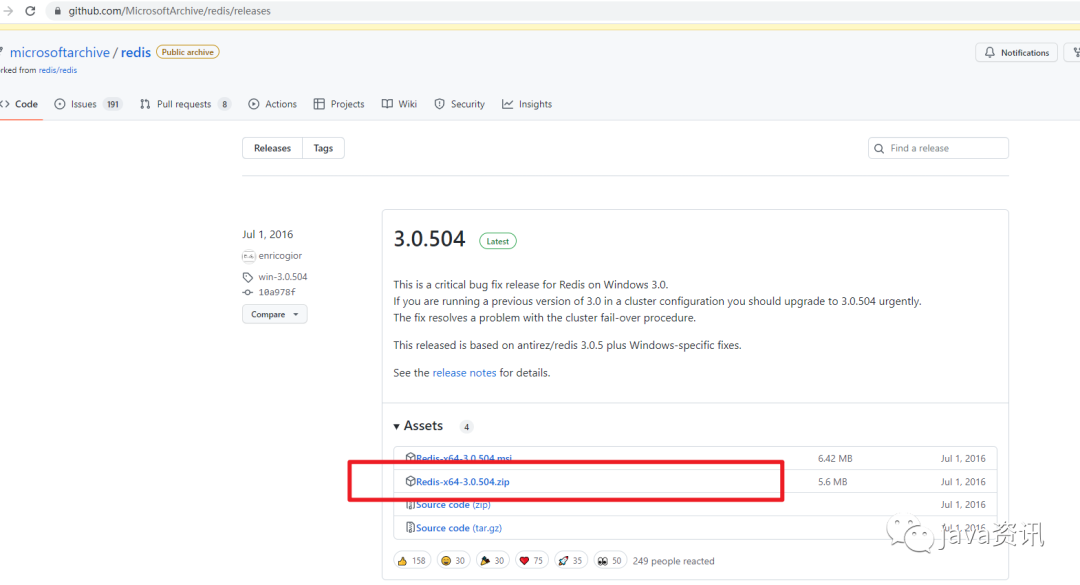This screenshot has height=585, width=1080.
Task: Collapse the Assets section triangle
Action: coord(397,427)
